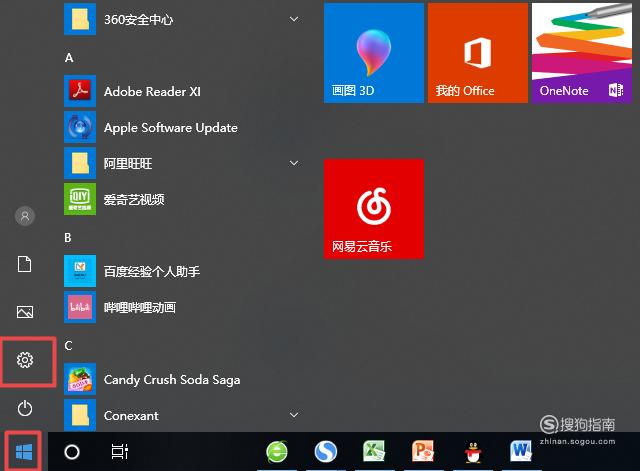Open QQ penguin icon on taskbar
640x471 pixels.
[473, 452]
